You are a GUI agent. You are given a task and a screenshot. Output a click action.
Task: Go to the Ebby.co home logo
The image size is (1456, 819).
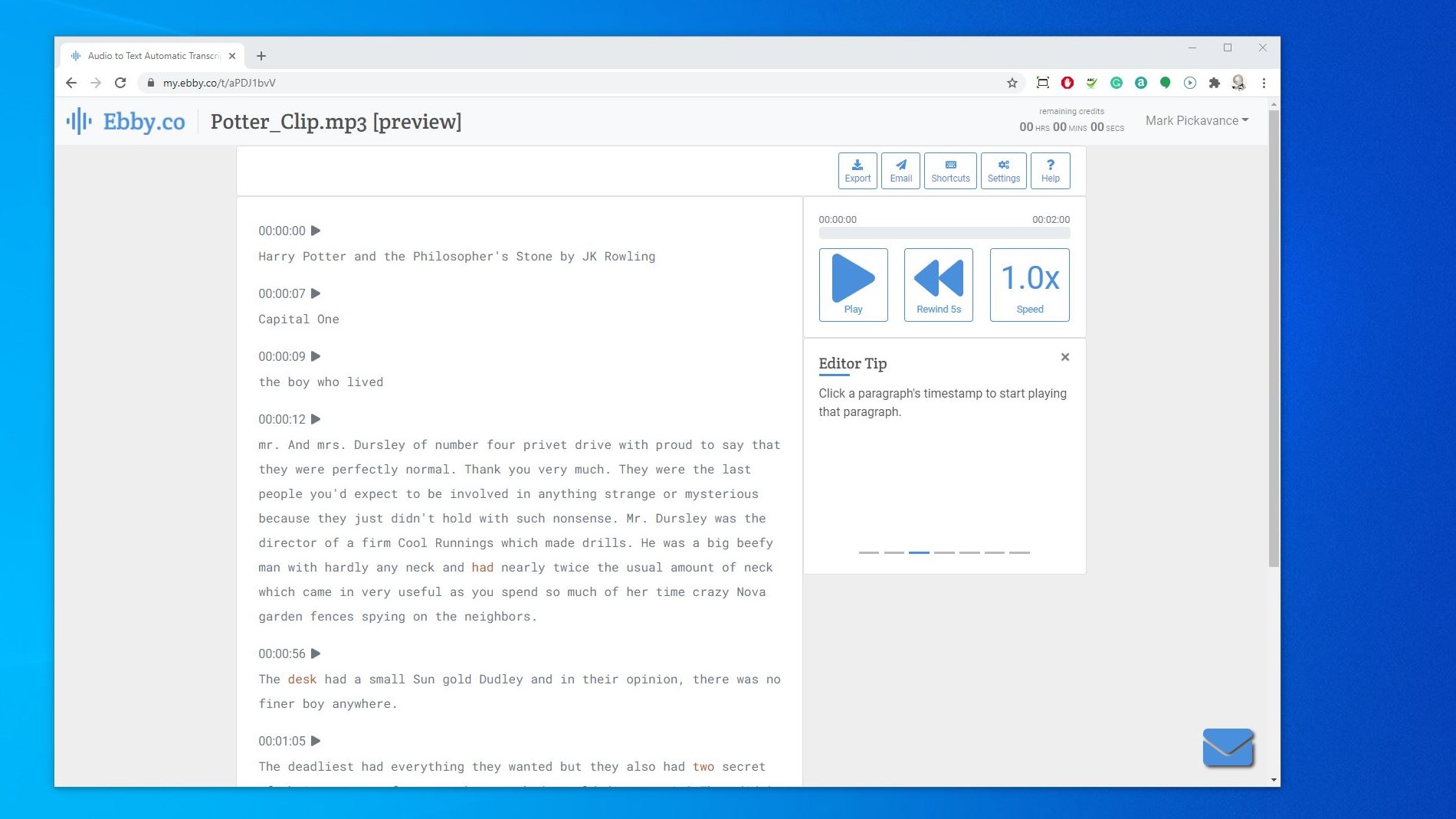(126, 121)
